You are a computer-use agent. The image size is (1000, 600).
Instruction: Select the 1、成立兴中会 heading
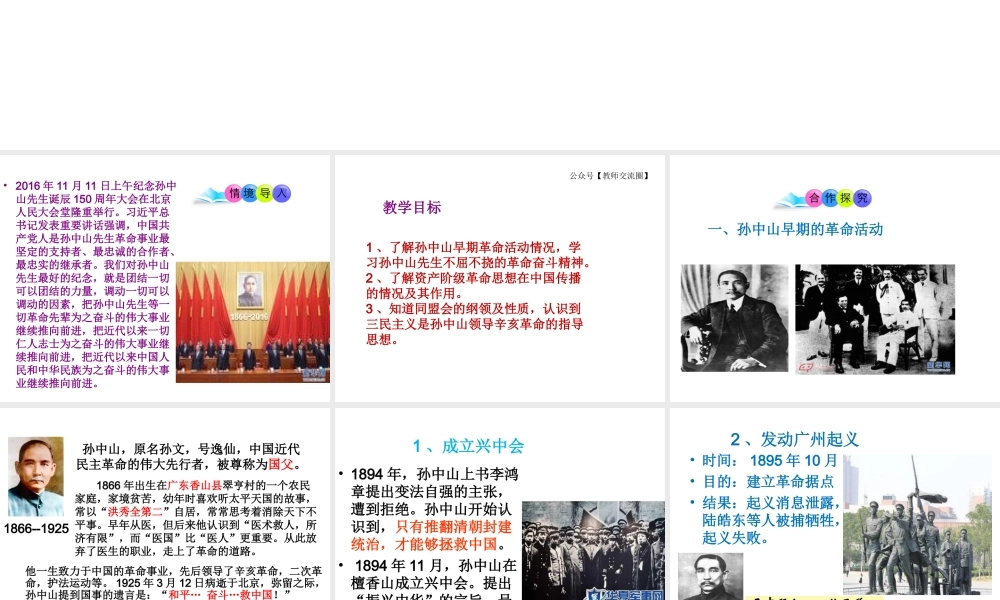(468, 446)
